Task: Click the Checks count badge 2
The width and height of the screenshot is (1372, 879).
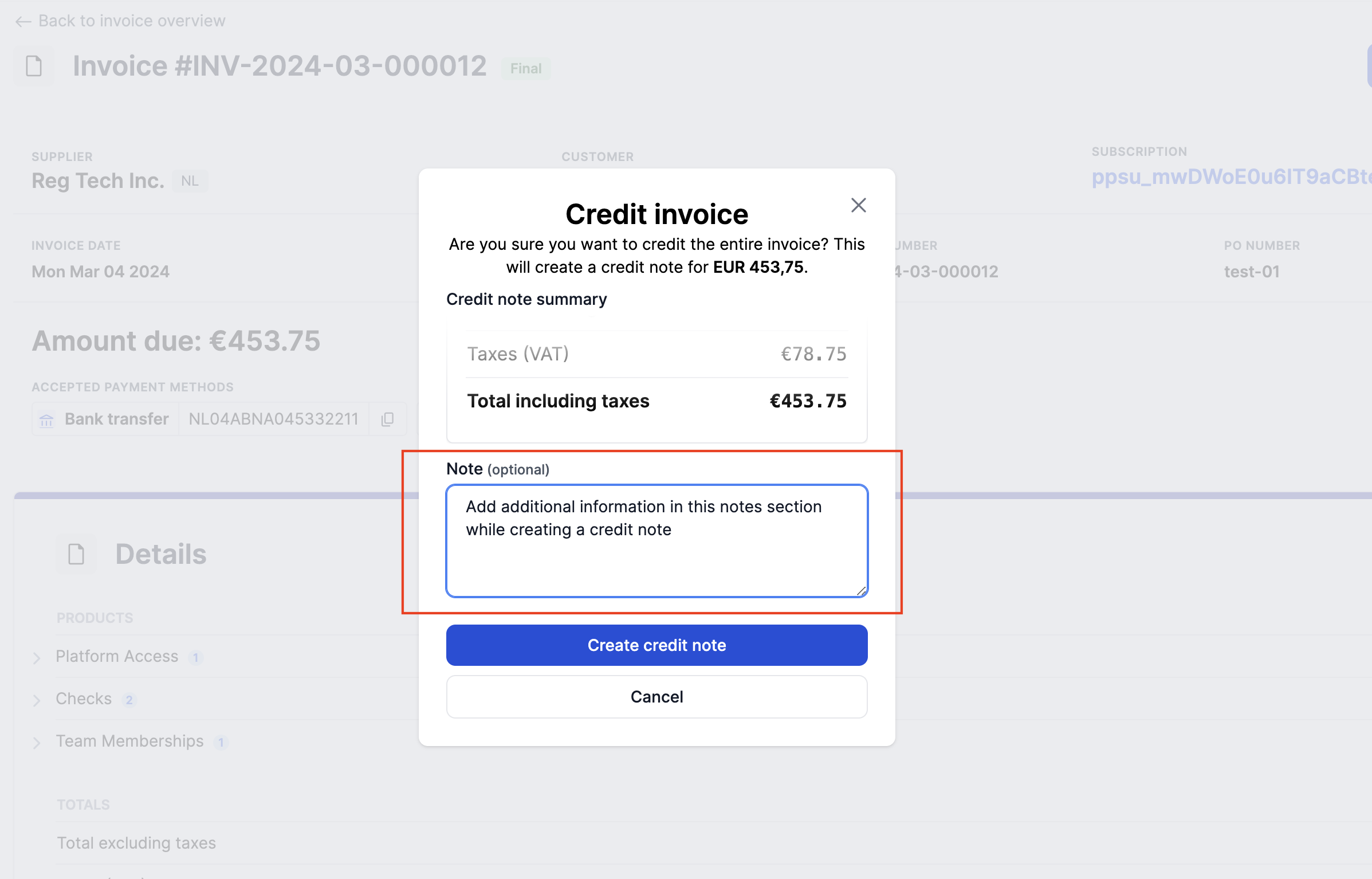Action: pos(129,700)
